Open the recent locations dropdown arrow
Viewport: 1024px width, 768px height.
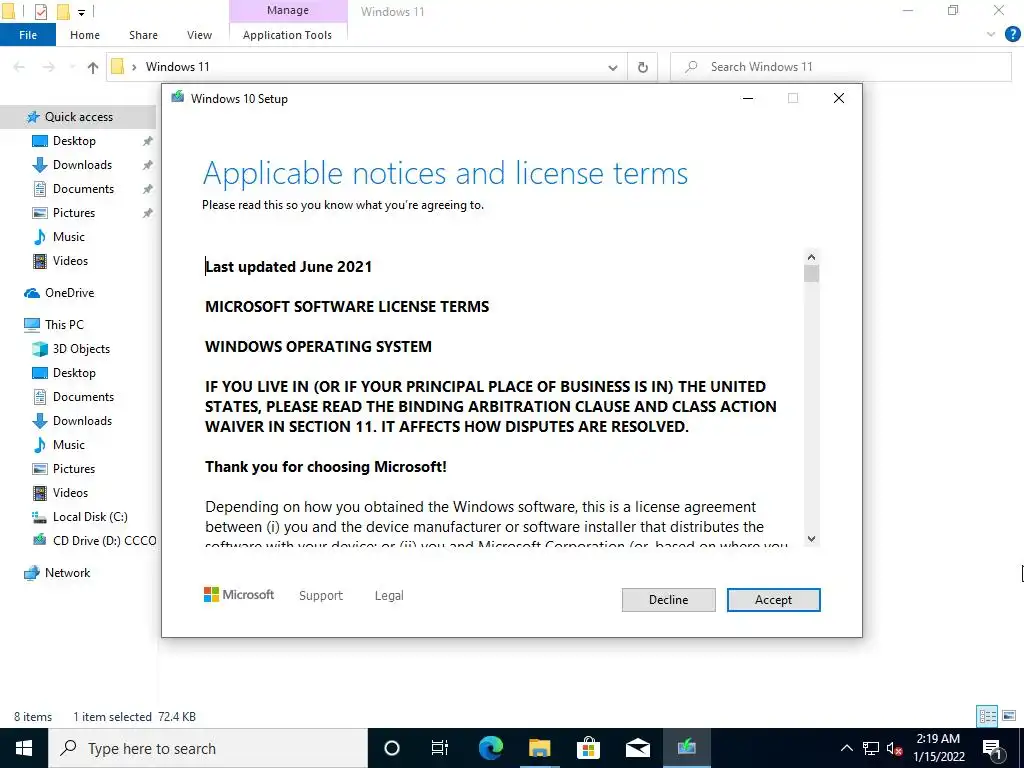72,67
